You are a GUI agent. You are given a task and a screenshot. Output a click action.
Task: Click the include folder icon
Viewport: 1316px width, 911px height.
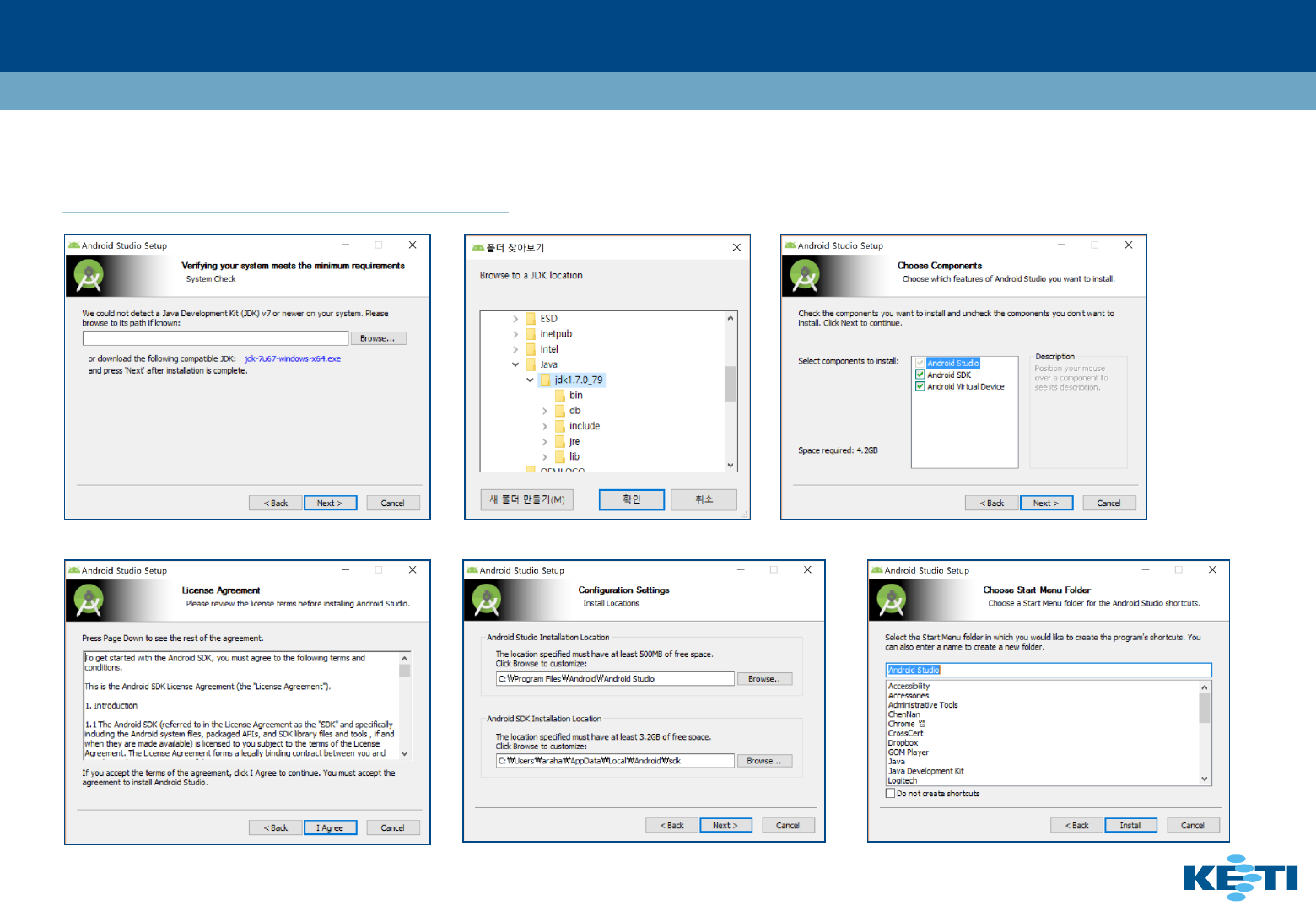[x=560, y=426]
